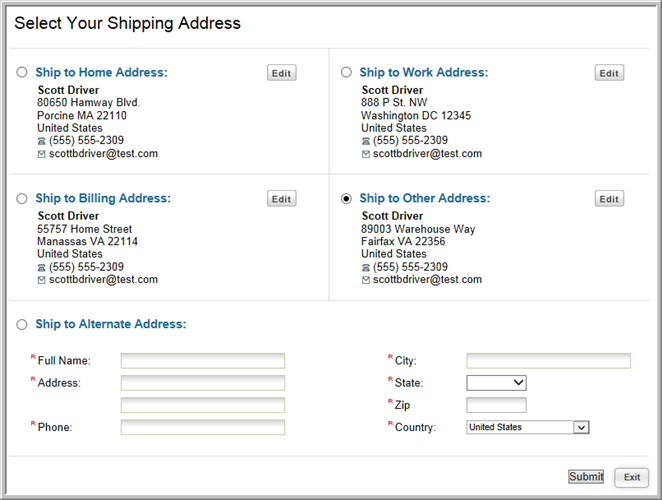
Task: Select Ship to Alternate Address radio button
Action: pyautogui.click(x=22, y=324)
